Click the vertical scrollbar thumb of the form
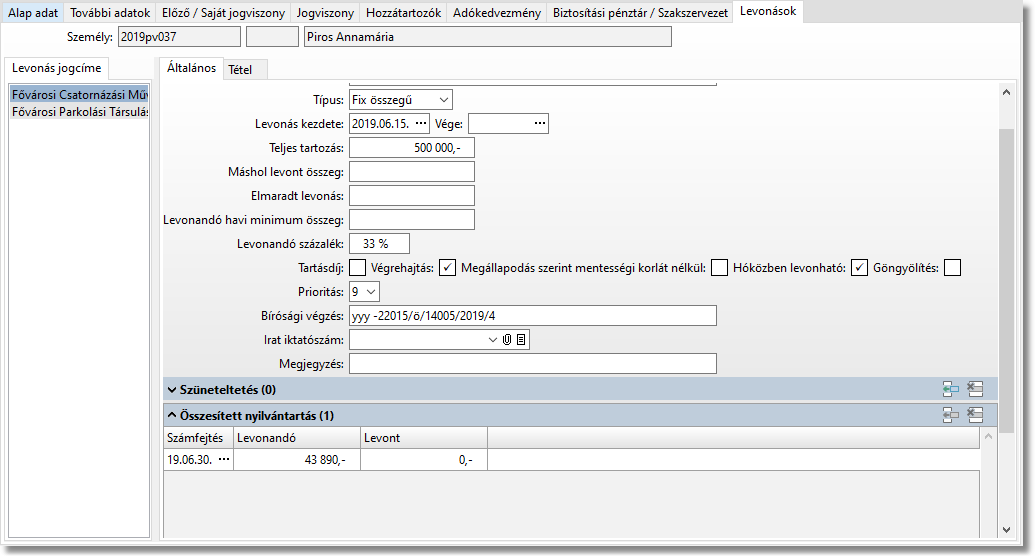Image resolution: width=1035 pixels, height=558 pixels. [1006, 281]
